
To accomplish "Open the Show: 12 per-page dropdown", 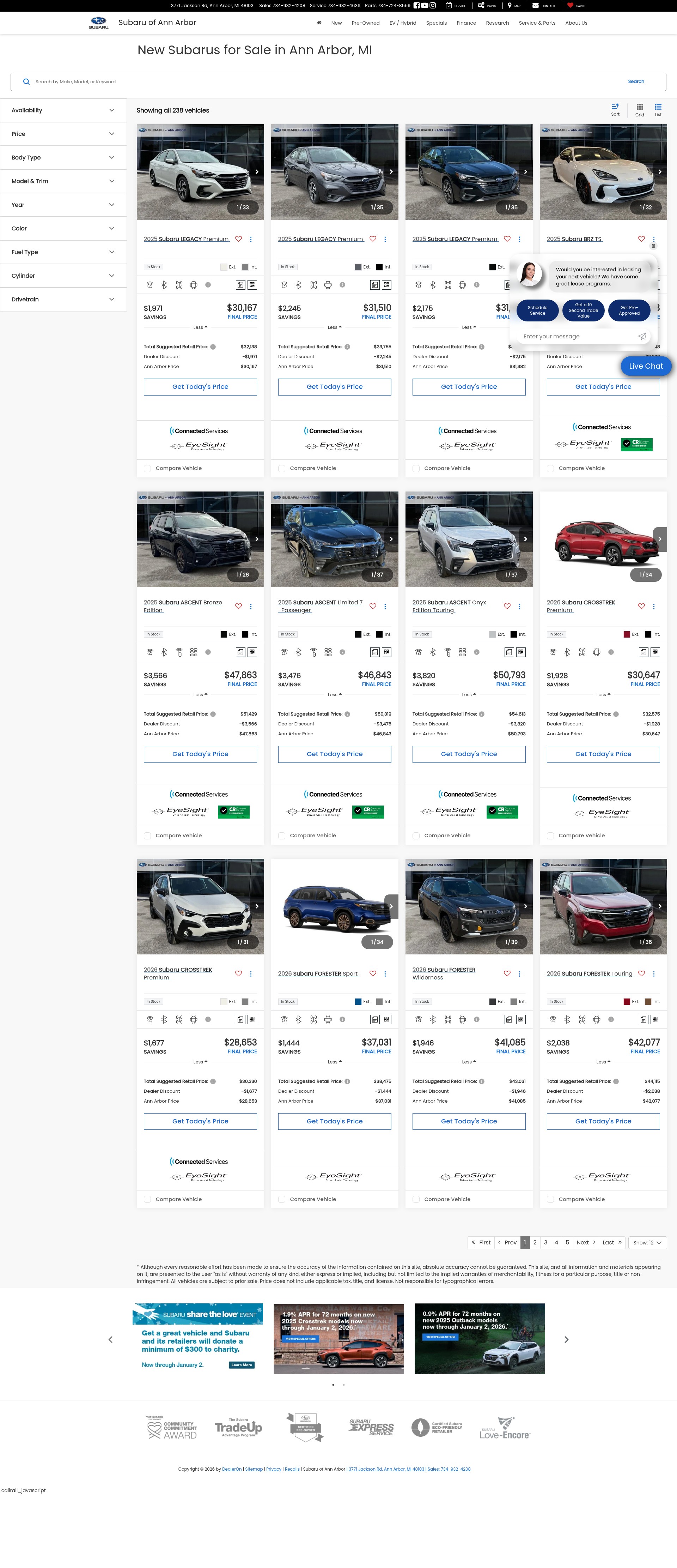I will click(647, 1242).
